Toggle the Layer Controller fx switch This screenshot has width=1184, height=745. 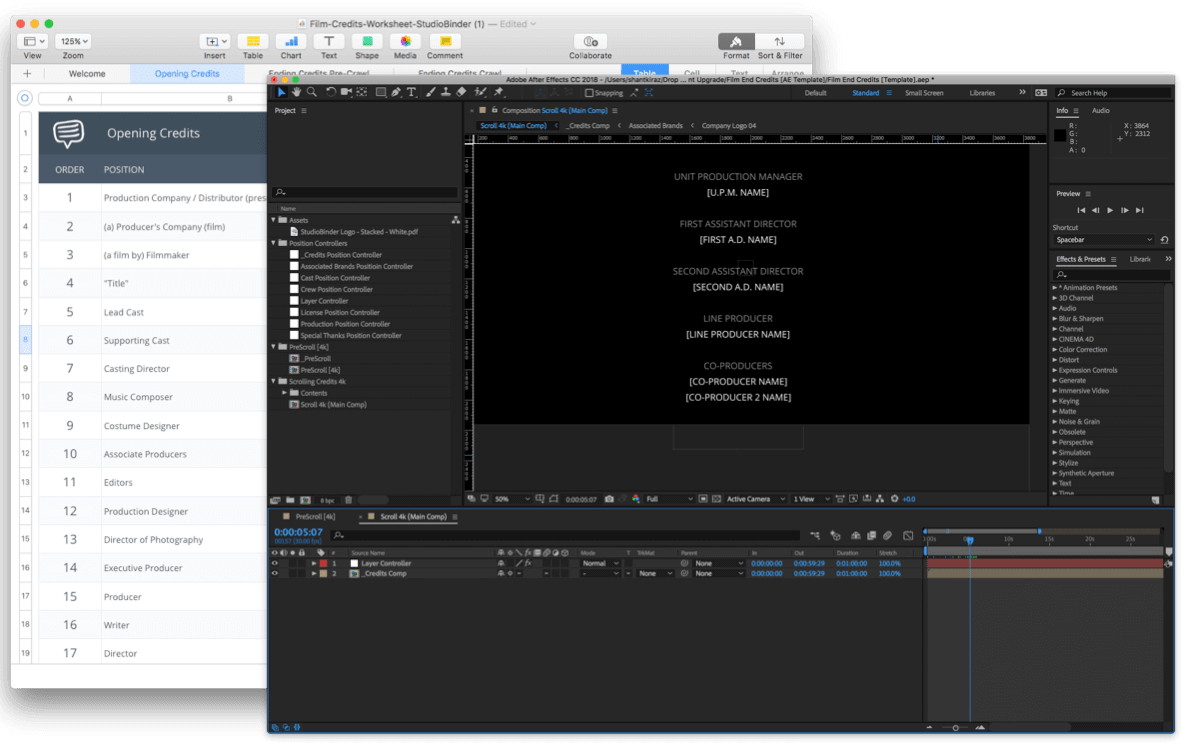(528, 563)
